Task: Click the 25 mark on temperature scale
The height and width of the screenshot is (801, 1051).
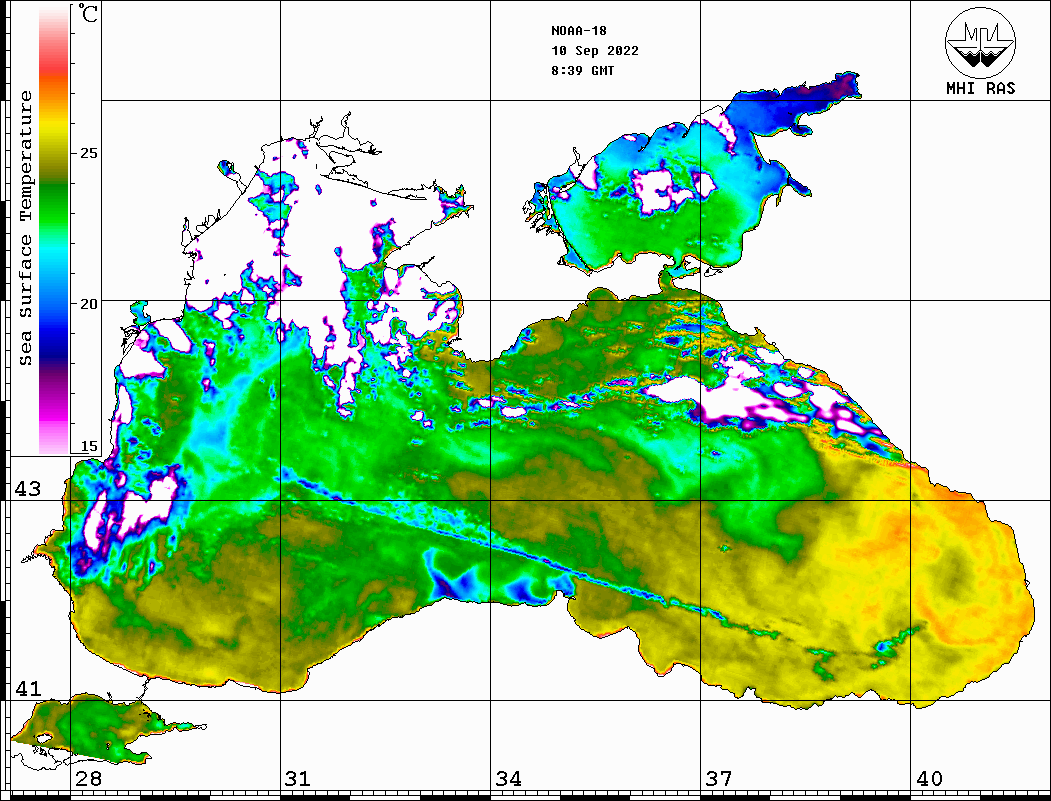Action: (x=88, y=153)
